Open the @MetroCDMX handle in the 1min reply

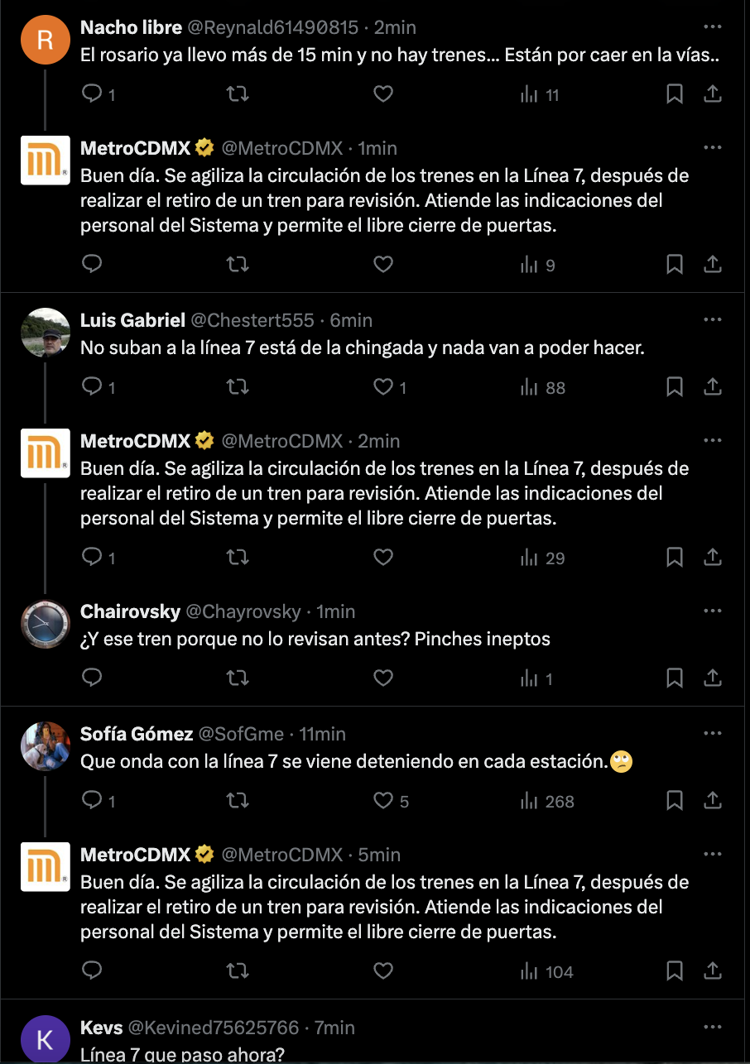[282, 148]
